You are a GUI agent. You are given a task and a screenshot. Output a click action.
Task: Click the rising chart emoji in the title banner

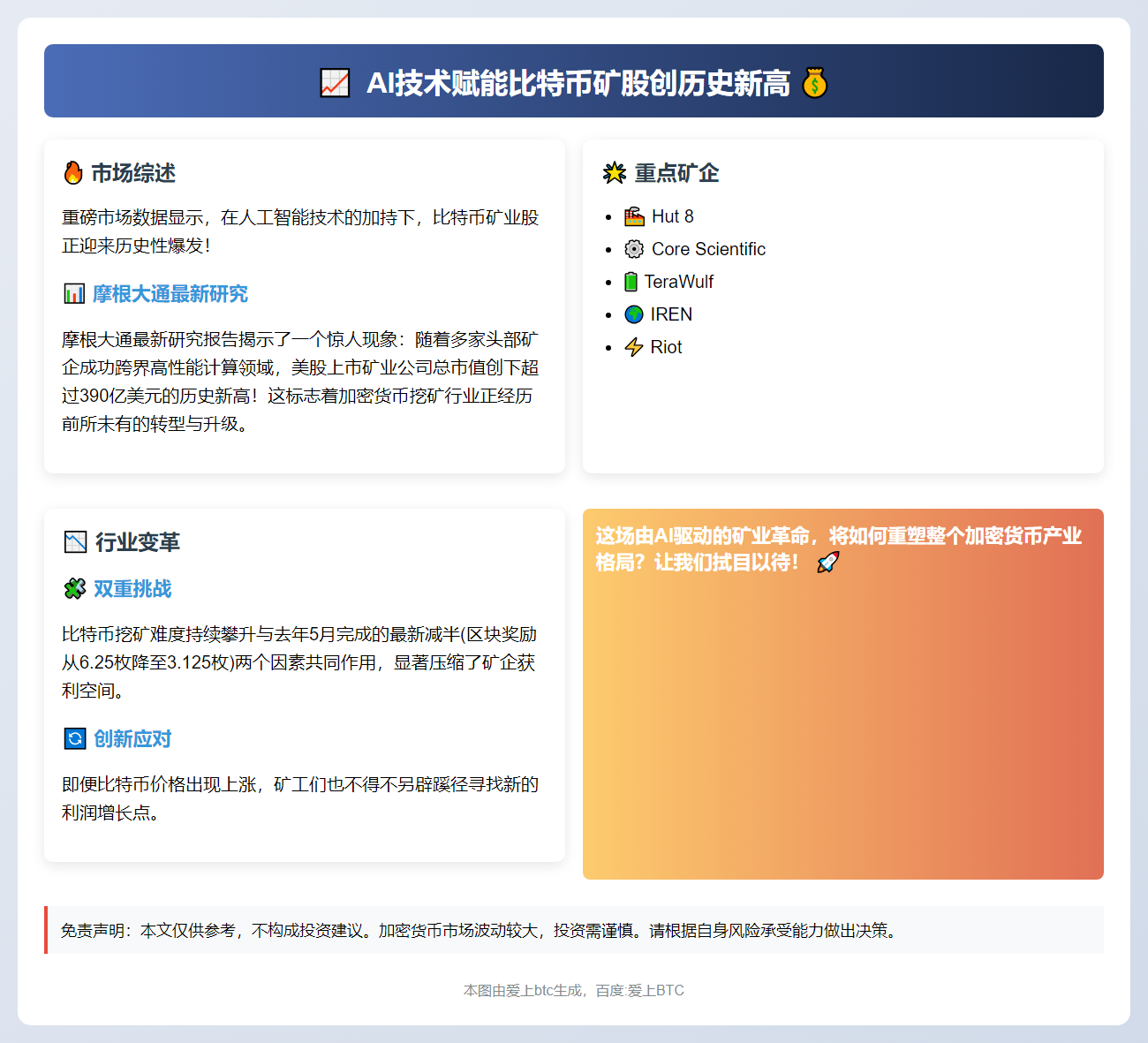tap(335, 83)
